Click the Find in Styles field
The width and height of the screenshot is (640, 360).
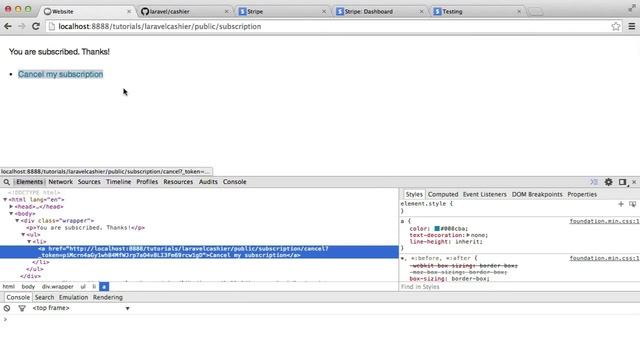(x=519, y=287)
